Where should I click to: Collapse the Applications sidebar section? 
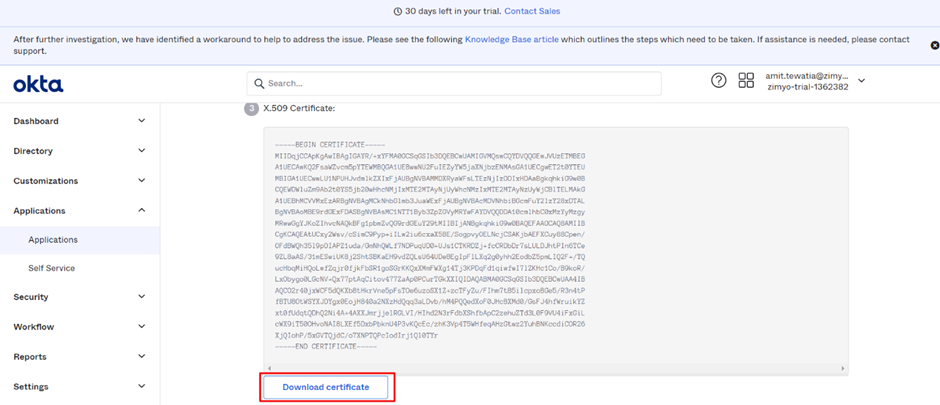coord(80,210)
